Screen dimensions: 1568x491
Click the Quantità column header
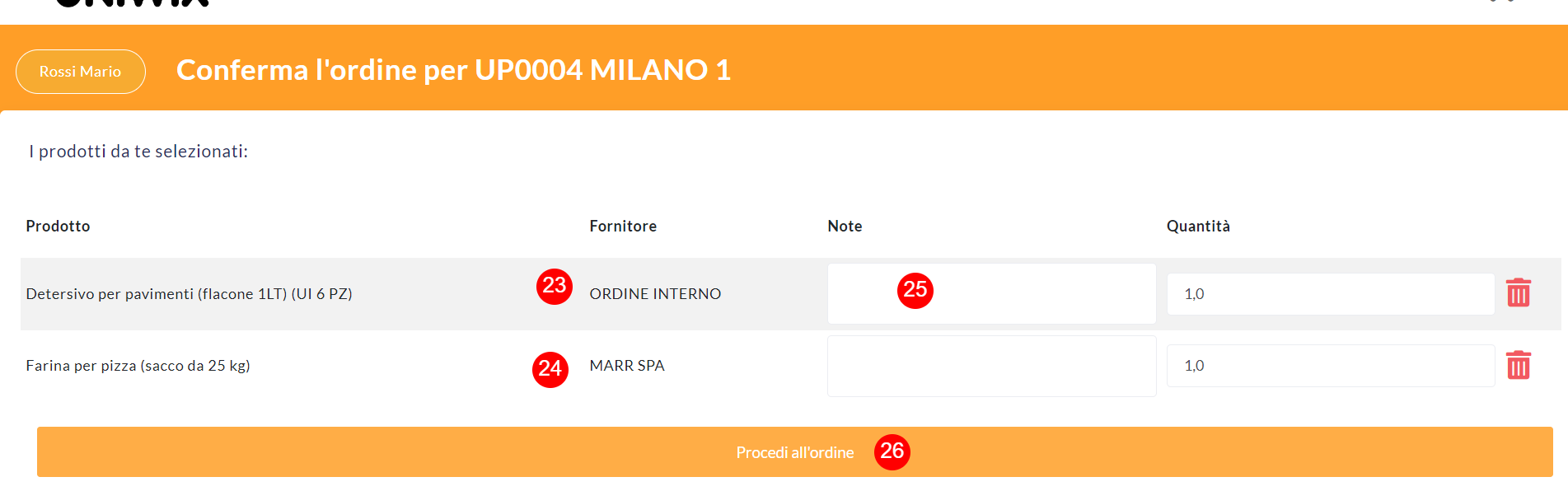click(x=1198, y=226)
